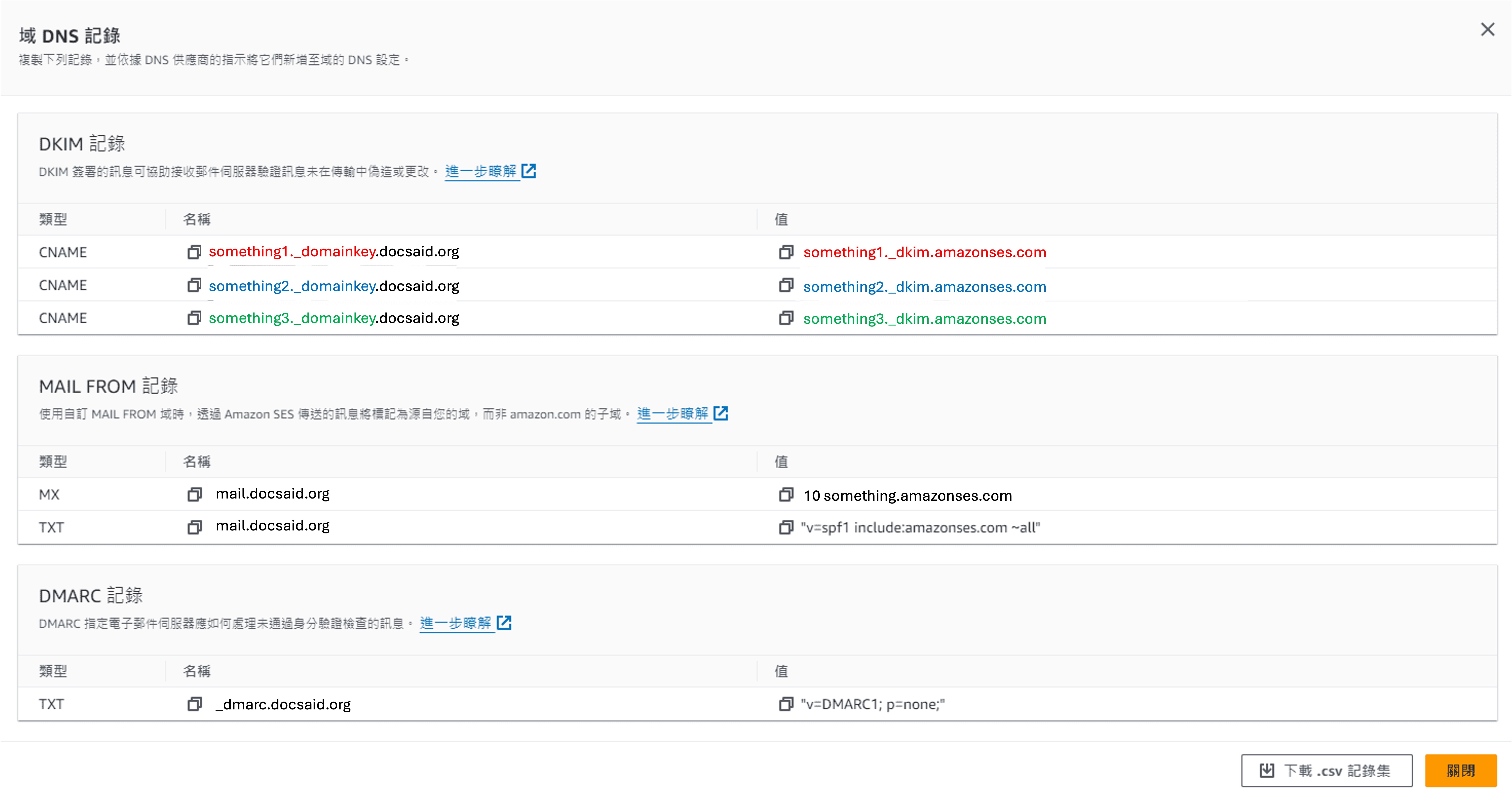Click the MX type cell

[x=49, y=495]
